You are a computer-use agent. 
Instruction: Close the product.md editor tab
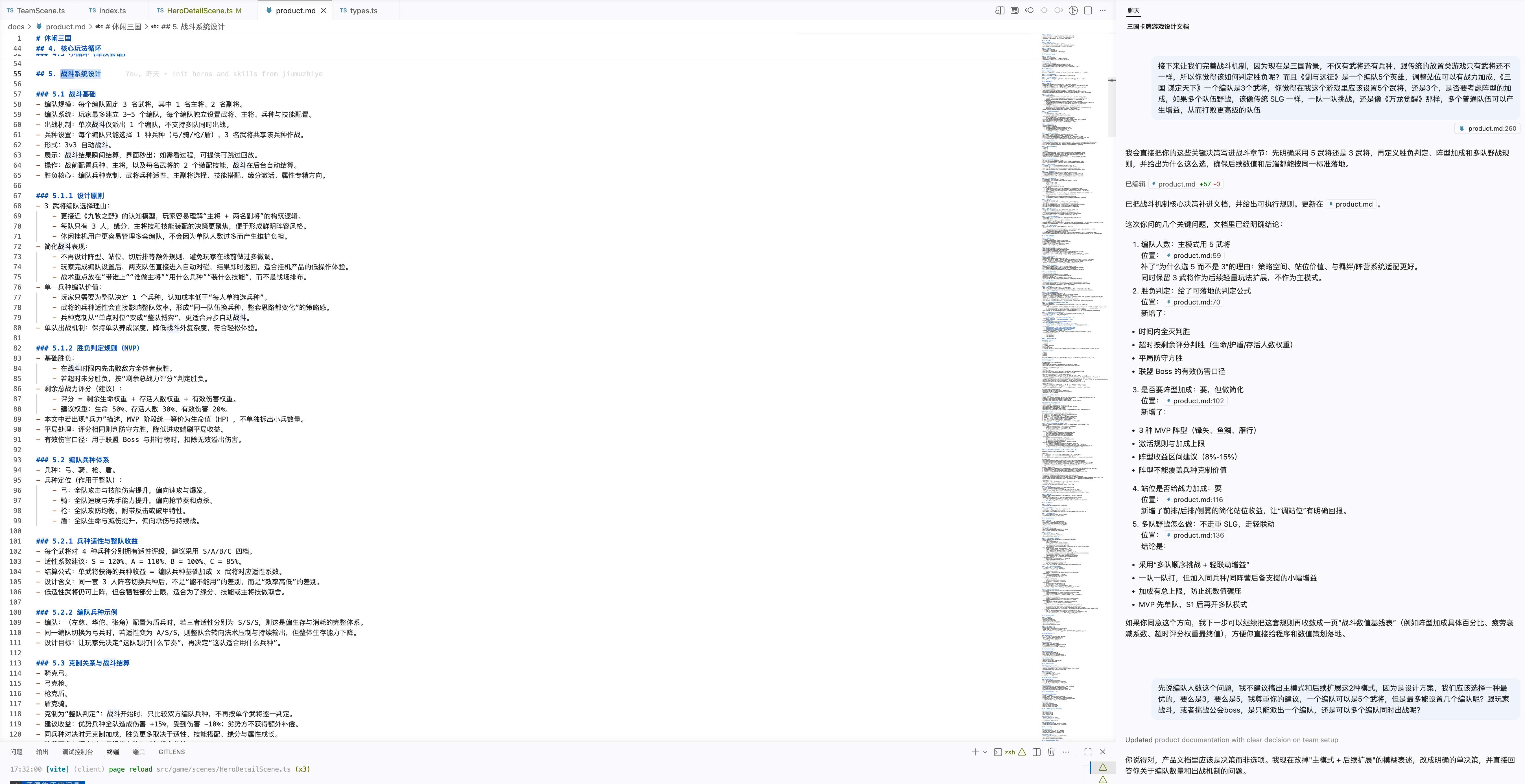pyautogui.click(x=324, y=11)
